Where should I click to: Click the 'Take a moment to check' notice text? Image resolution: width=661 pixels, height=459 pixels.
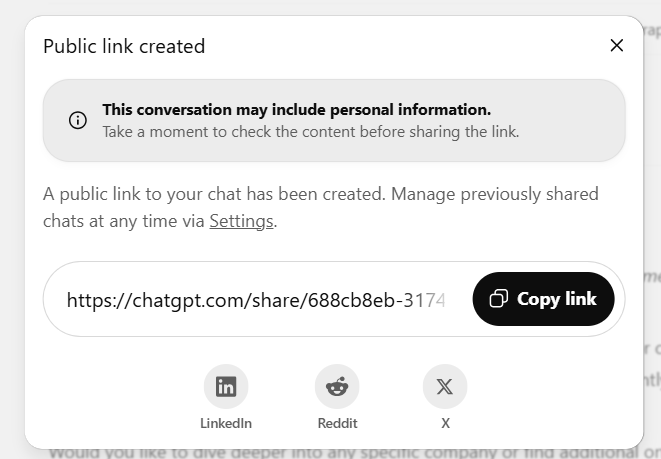pyautogui.click(x=310, y=131)
